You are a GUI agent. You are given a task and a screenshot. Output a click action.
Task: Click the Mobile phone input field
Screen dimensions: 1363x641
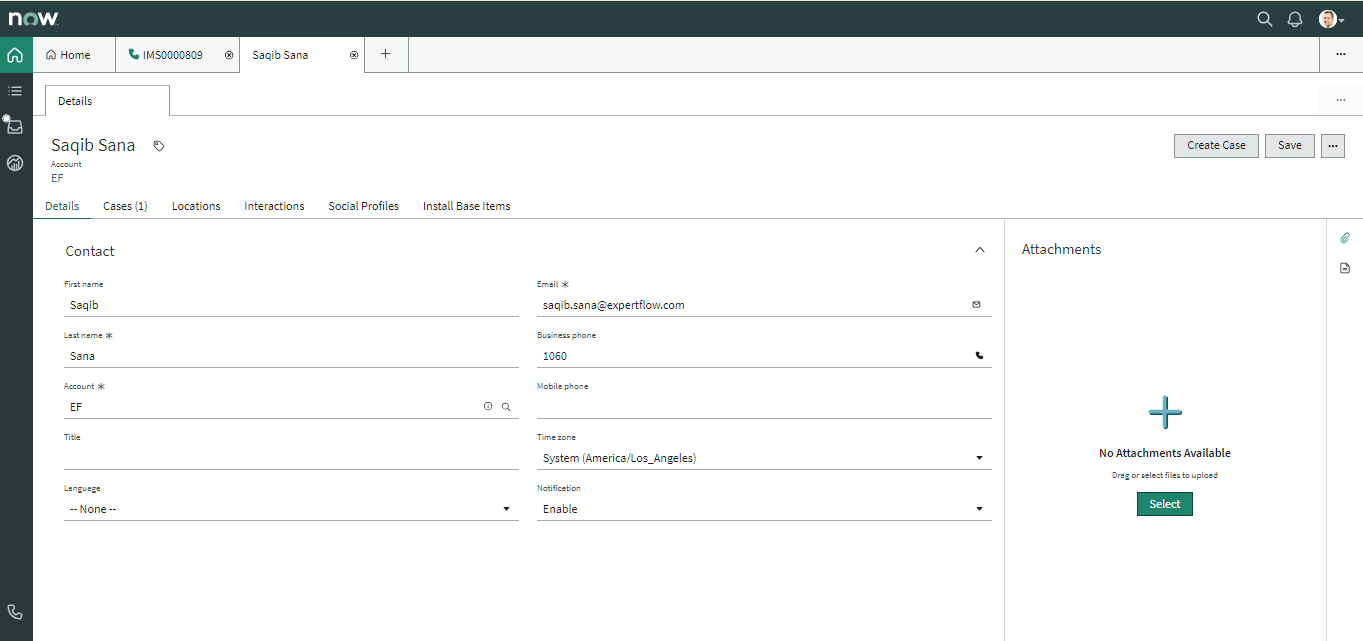(x=763, y=407)
